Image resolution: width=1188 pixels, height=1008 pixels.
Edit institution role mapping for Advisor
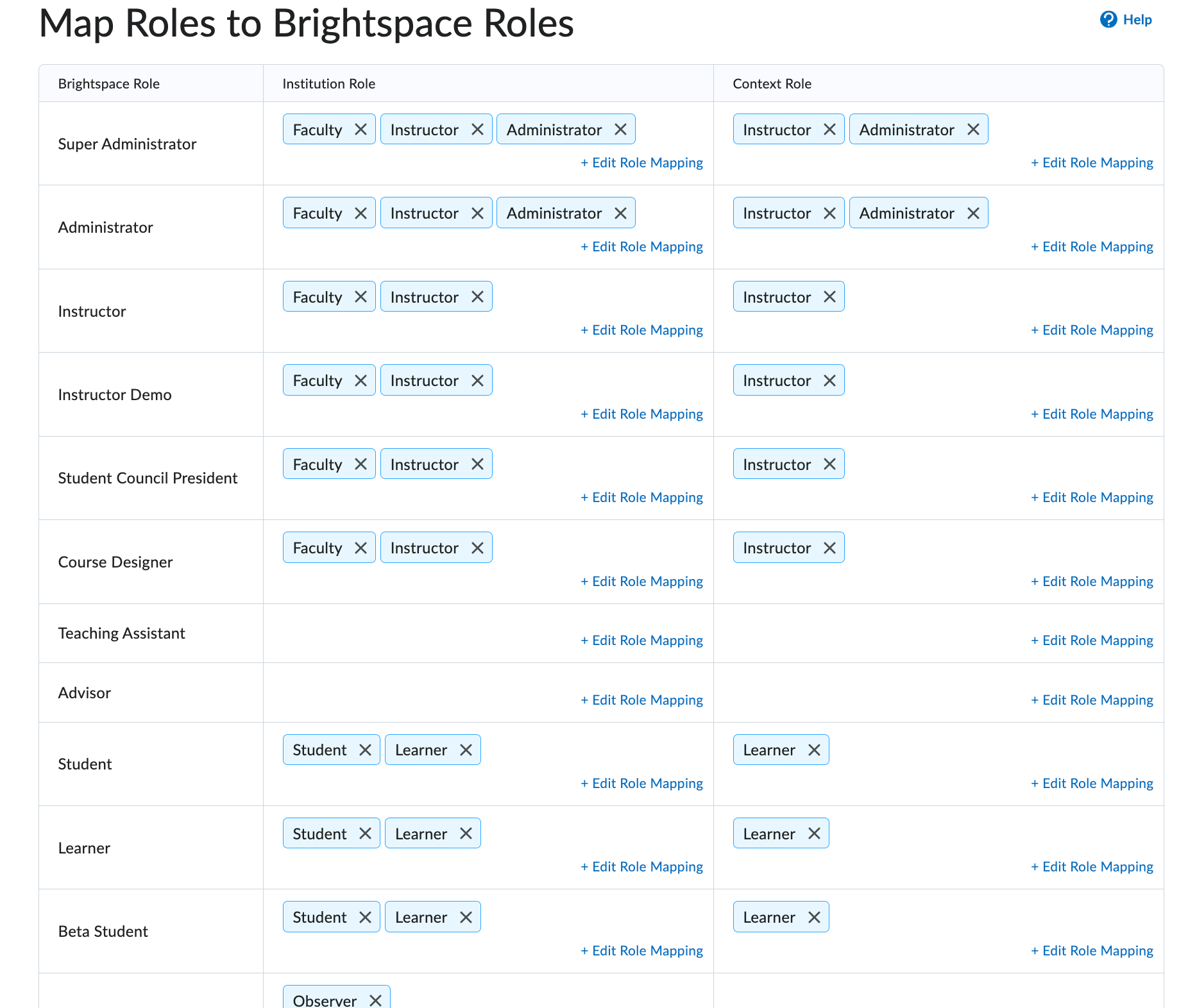(641, 700)
